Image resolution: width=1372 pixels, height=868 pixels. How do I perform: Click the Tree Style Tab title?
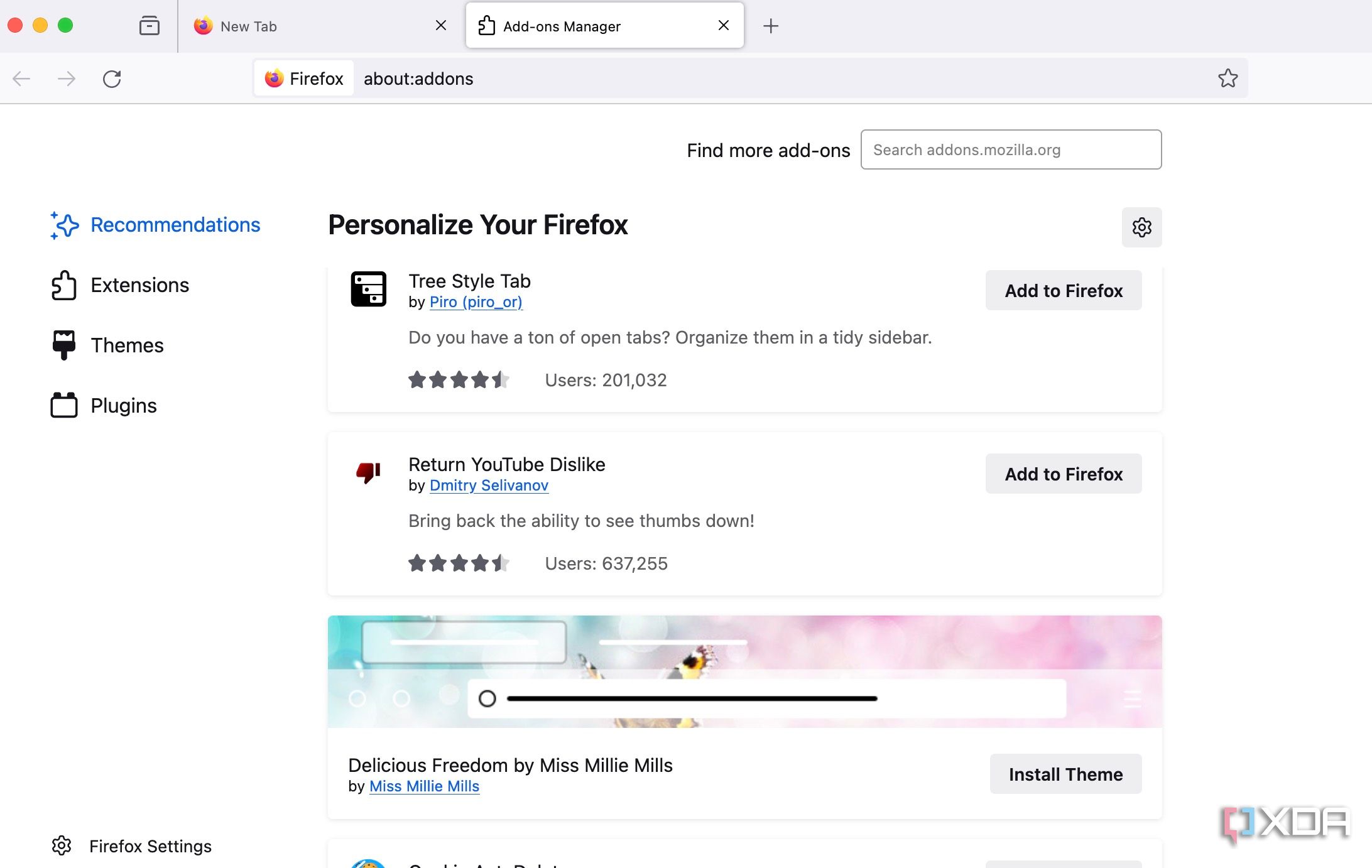pyautogui.click(x=469, y=281)
